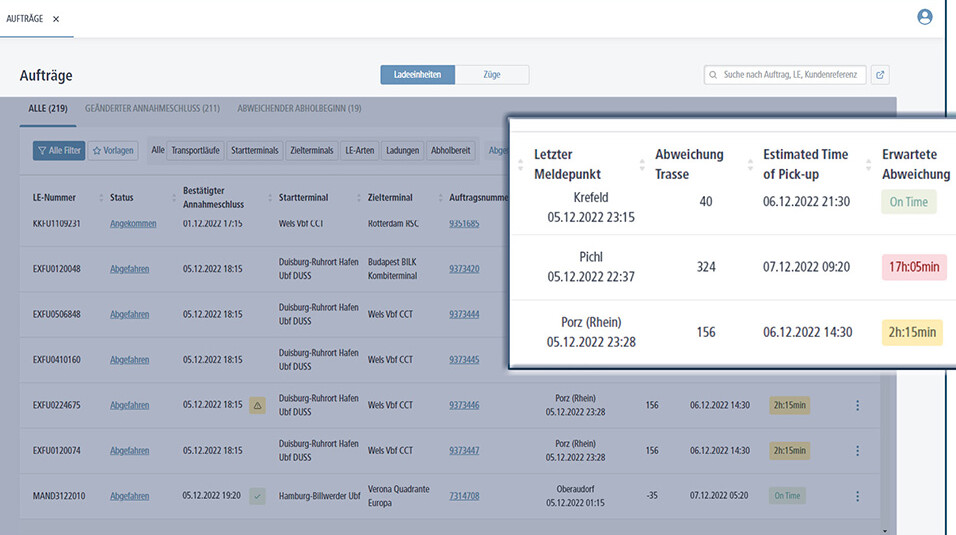956x535 pixels.
Task: Open Startterminals filter
Action: pos(254,151)
